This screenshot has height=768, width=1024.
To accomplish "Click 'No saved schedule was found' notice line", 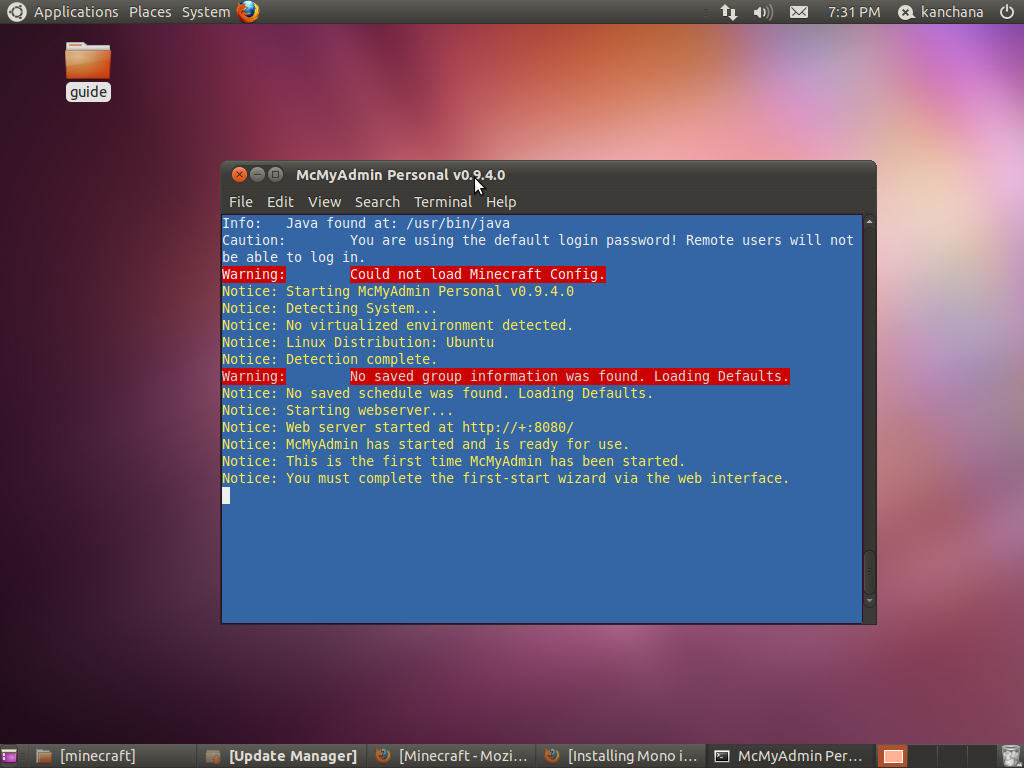I will pos(470,393).
